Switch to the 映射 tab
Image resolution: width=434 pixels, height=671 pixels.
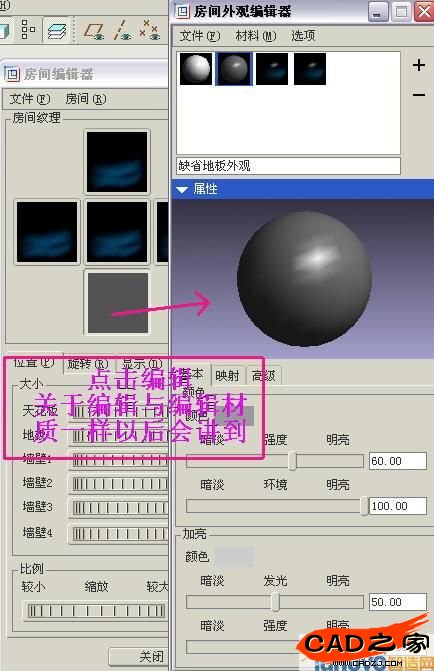click(228, 376)
